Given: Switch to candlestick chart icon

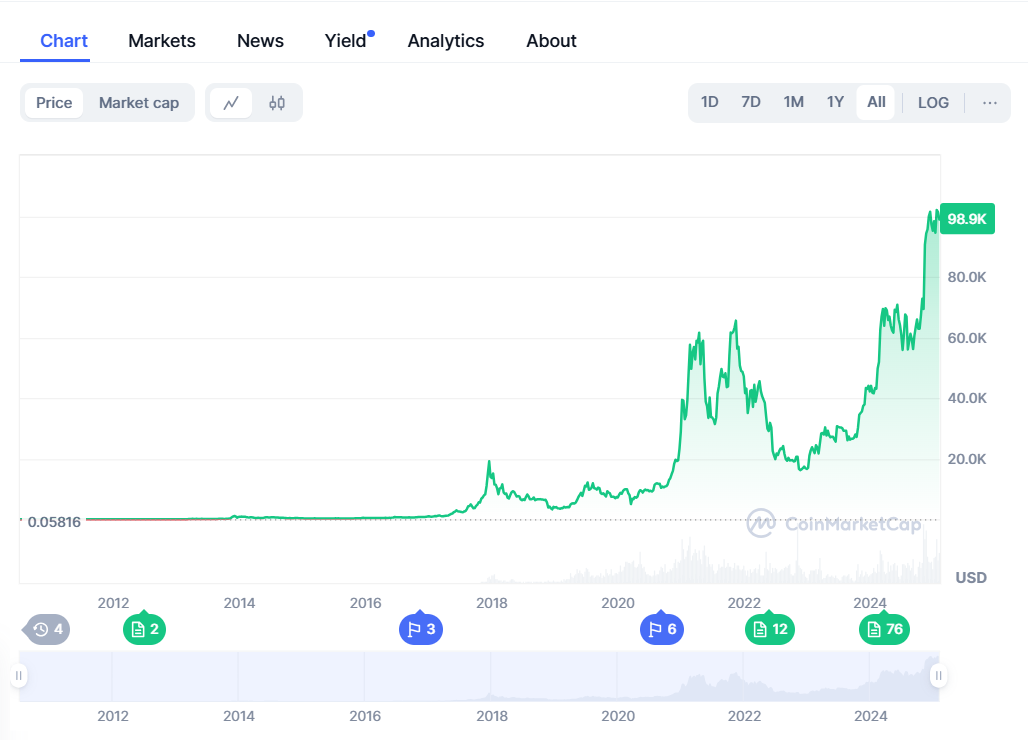Looking at the screenshot, I should pos(277,103).
